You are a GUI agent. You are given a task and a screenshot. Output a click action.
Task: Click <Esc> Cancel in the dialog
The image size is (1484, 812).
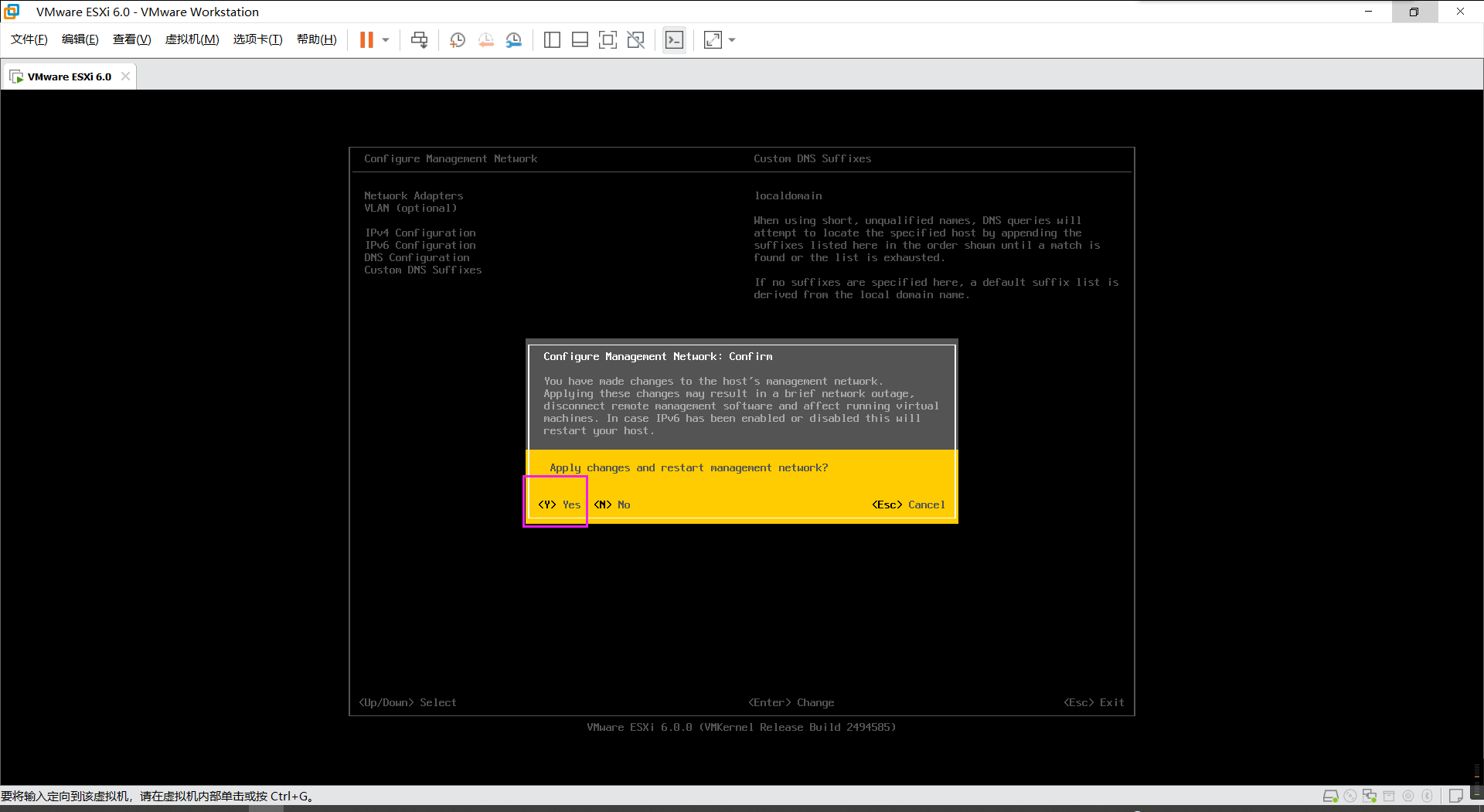tap(908, 505)
